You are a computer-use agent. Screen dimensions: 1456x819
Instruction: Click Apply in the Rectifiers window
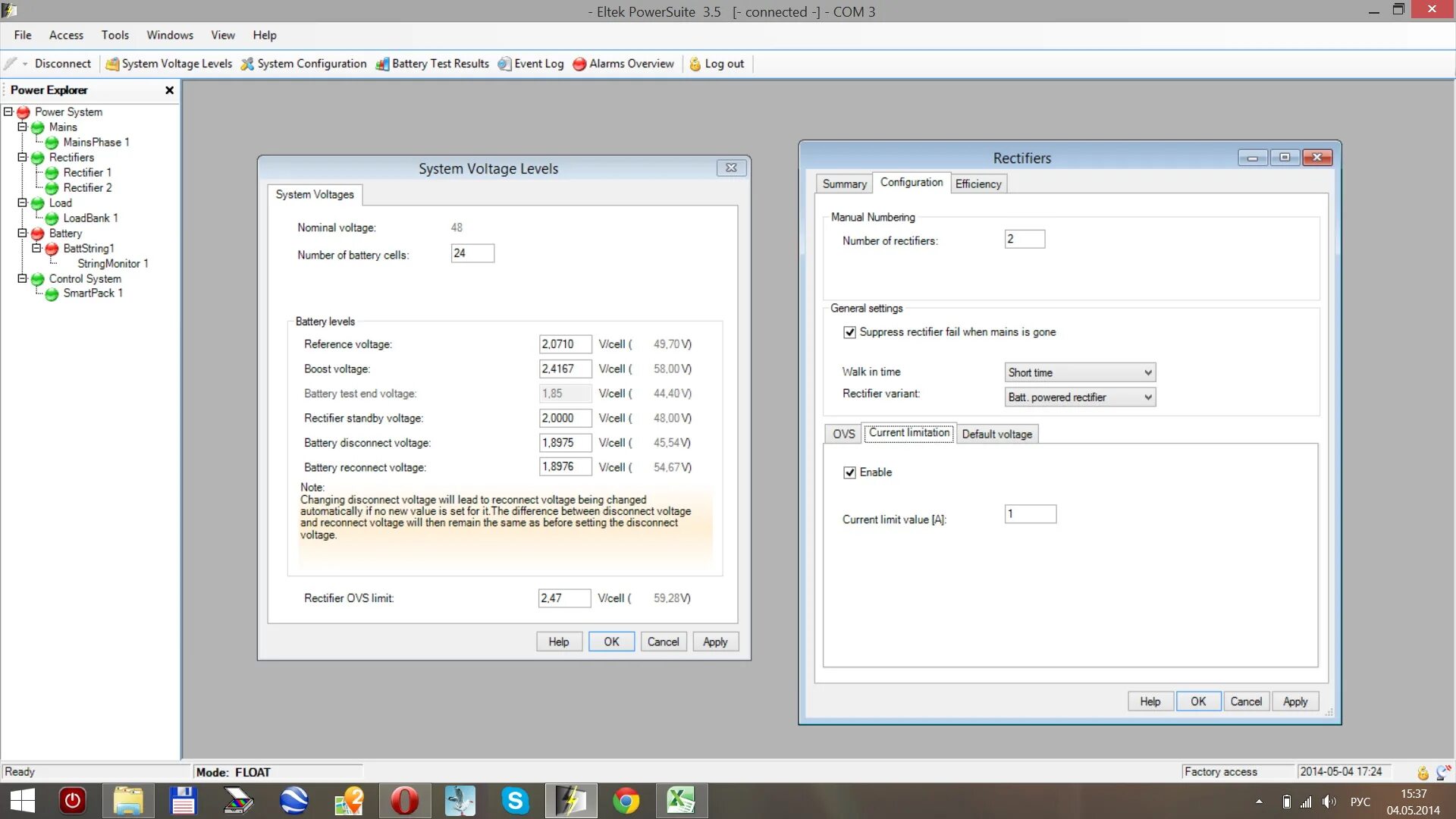pyautogui.click(x=1295, y=701)
